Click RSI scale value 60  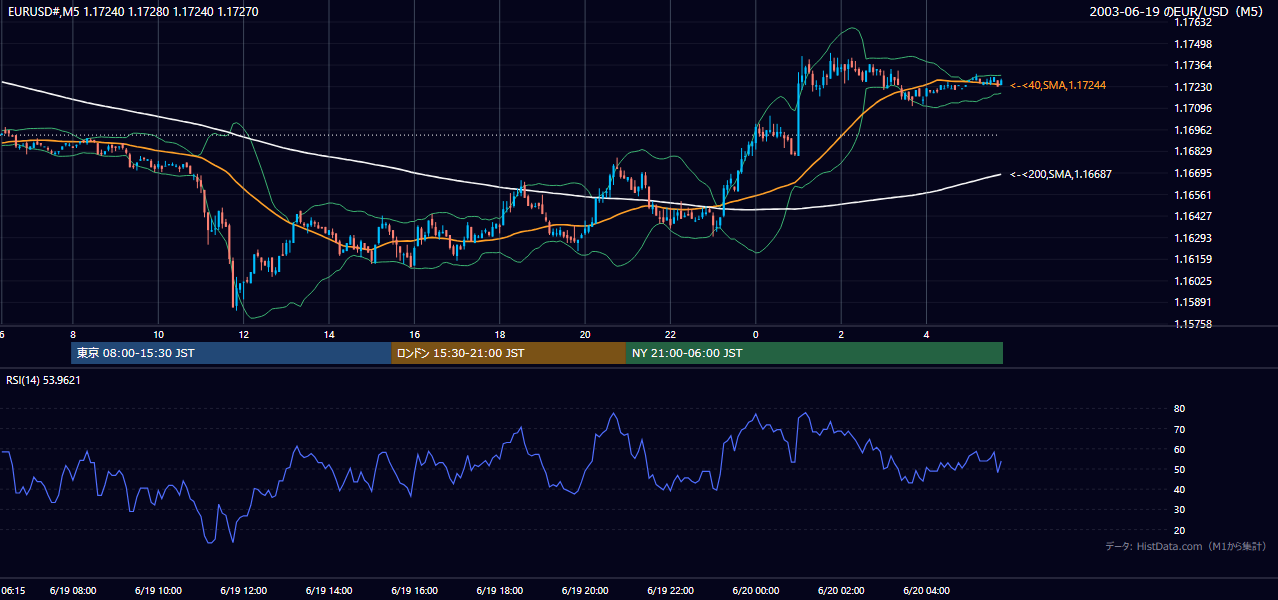(x=1180, y=449)
